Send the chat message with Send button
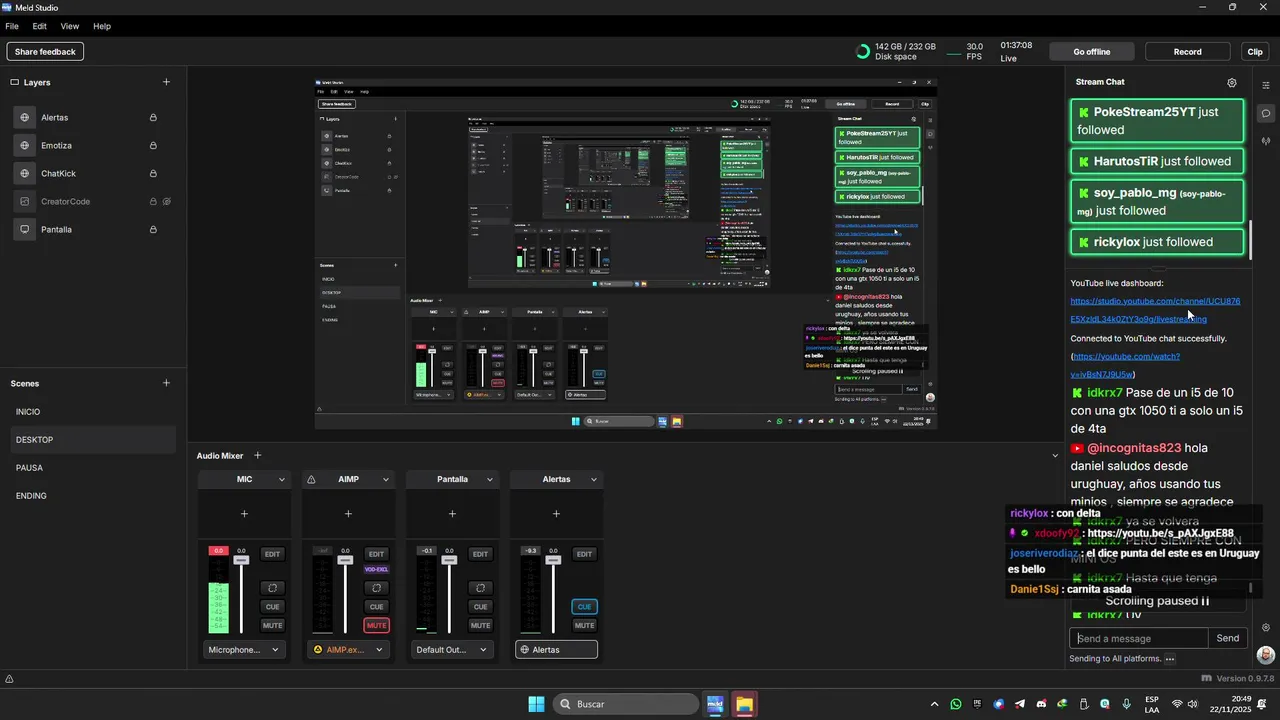The height and width of the screenshot is (720, 1280). [1228, 638]
